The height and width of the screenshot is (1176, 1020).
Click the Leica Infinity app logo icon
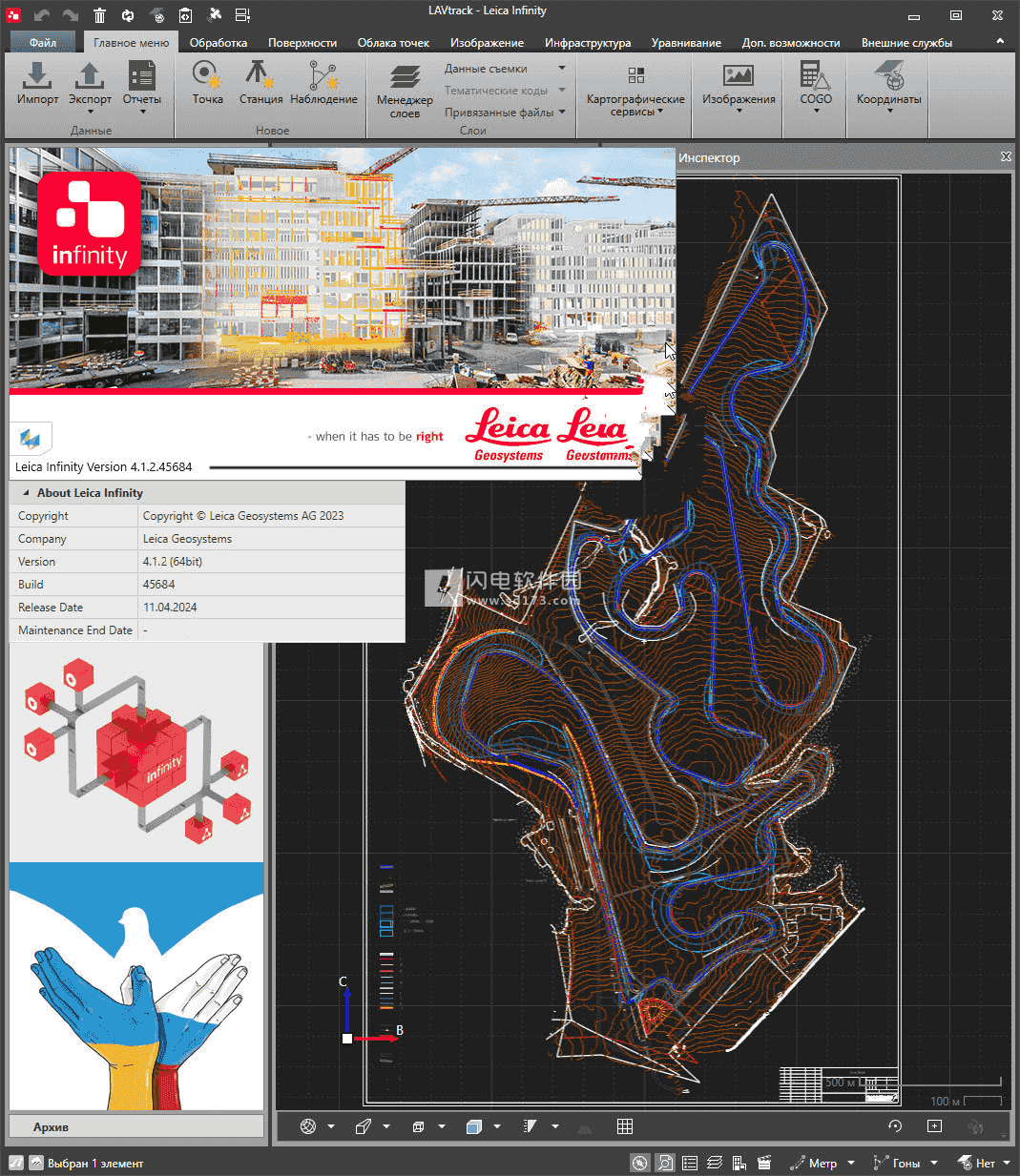point(13,14)
